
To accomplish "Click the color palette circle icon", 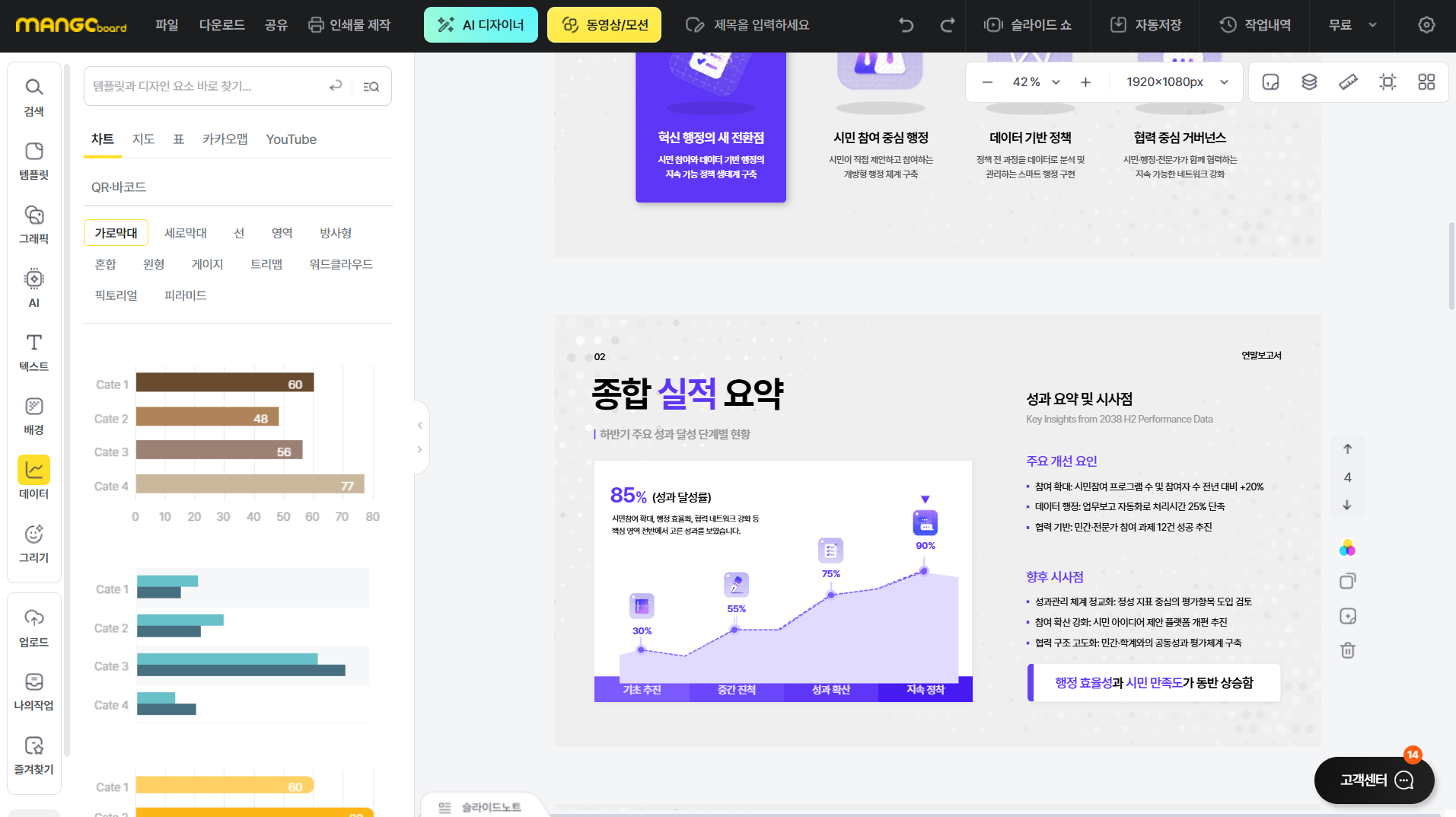I will [x=1347, y=548].
